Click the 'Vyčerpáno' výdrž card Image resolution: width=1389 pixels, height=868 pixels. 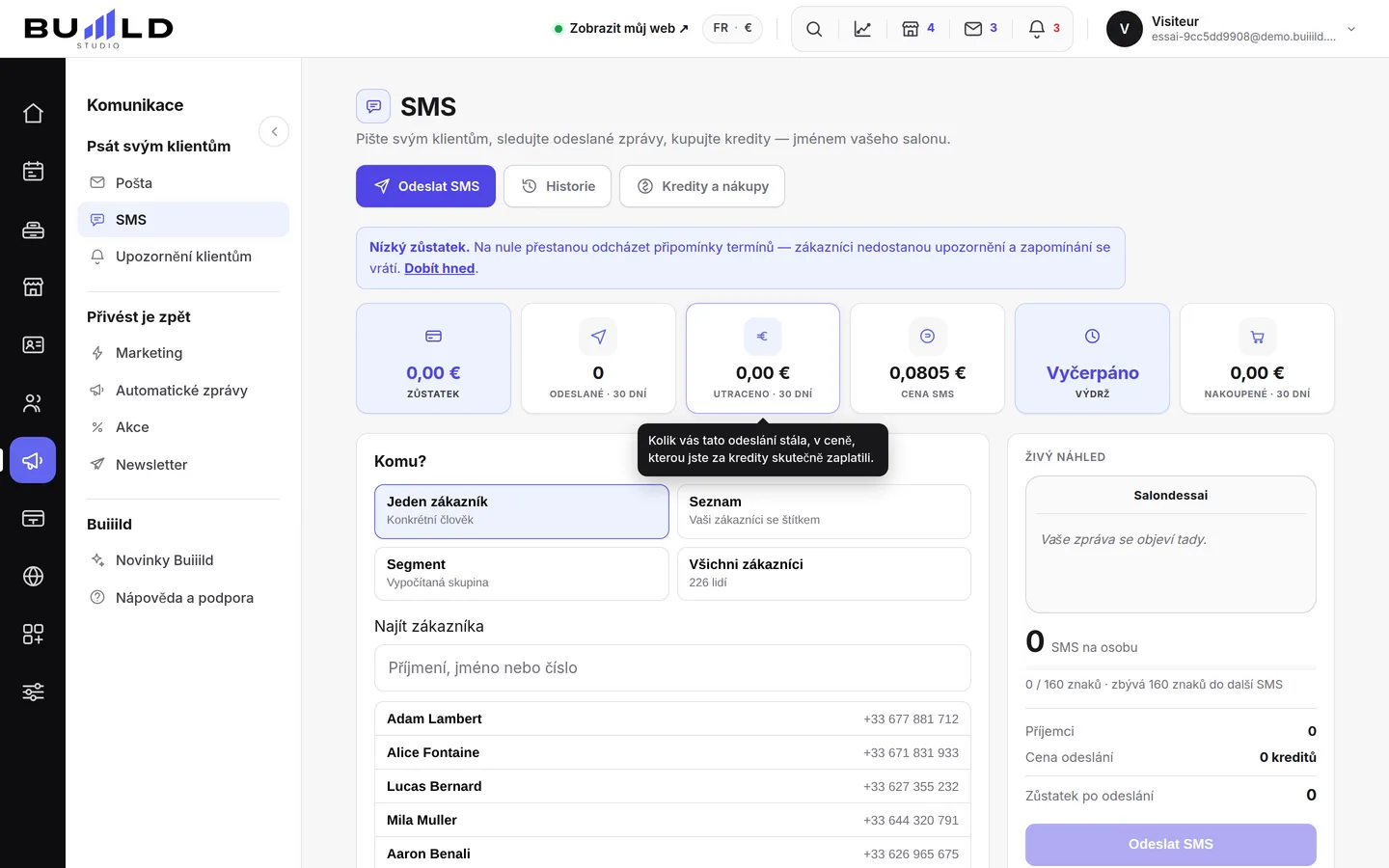coord(1092,359)
